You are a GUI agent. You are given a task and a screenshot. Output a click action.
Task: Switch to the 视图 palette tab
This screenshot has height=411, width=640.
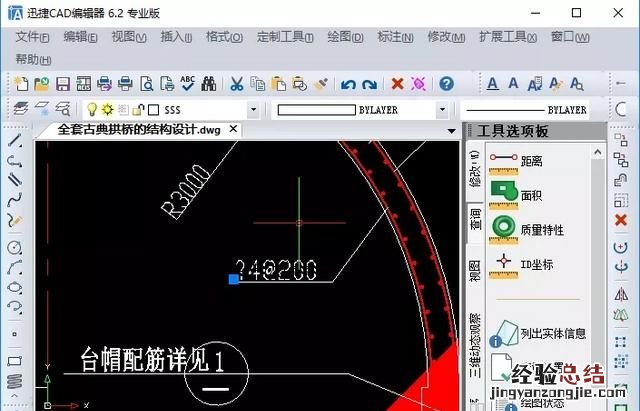pos(475,271)
